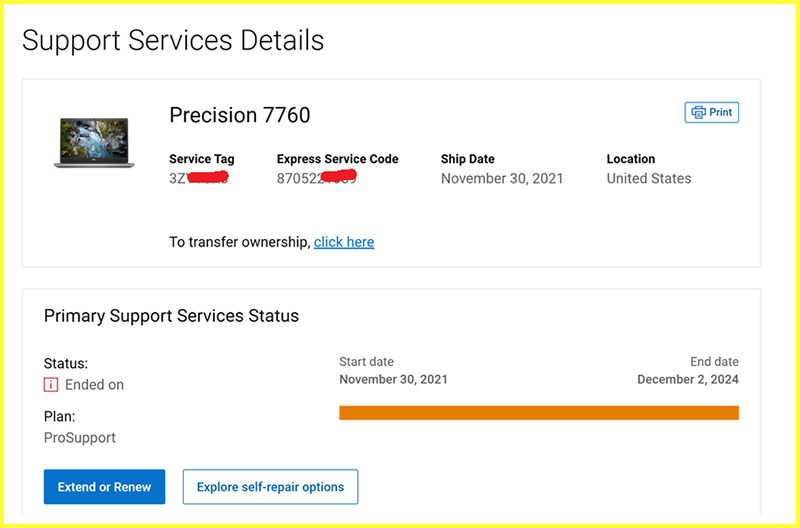
Task: Click the End date December 2, 2024 value
Action: click(688, 380)
